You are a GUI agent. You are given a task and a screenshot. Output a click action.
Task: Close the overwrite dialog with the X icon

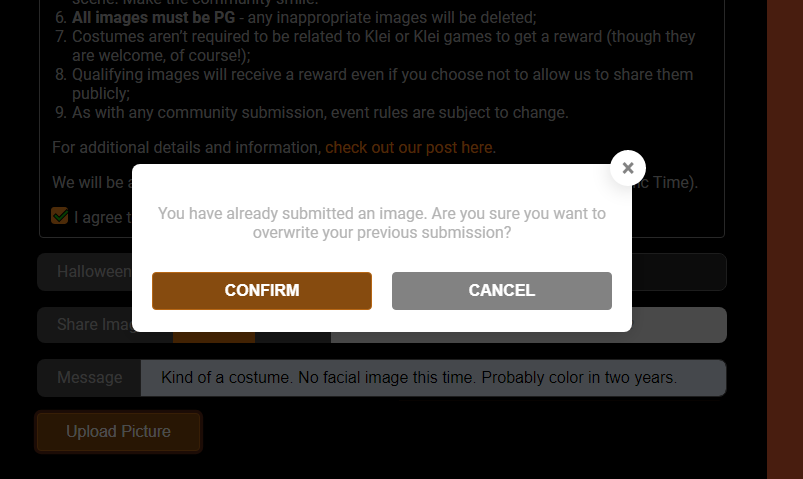click(x=628, y=168)
